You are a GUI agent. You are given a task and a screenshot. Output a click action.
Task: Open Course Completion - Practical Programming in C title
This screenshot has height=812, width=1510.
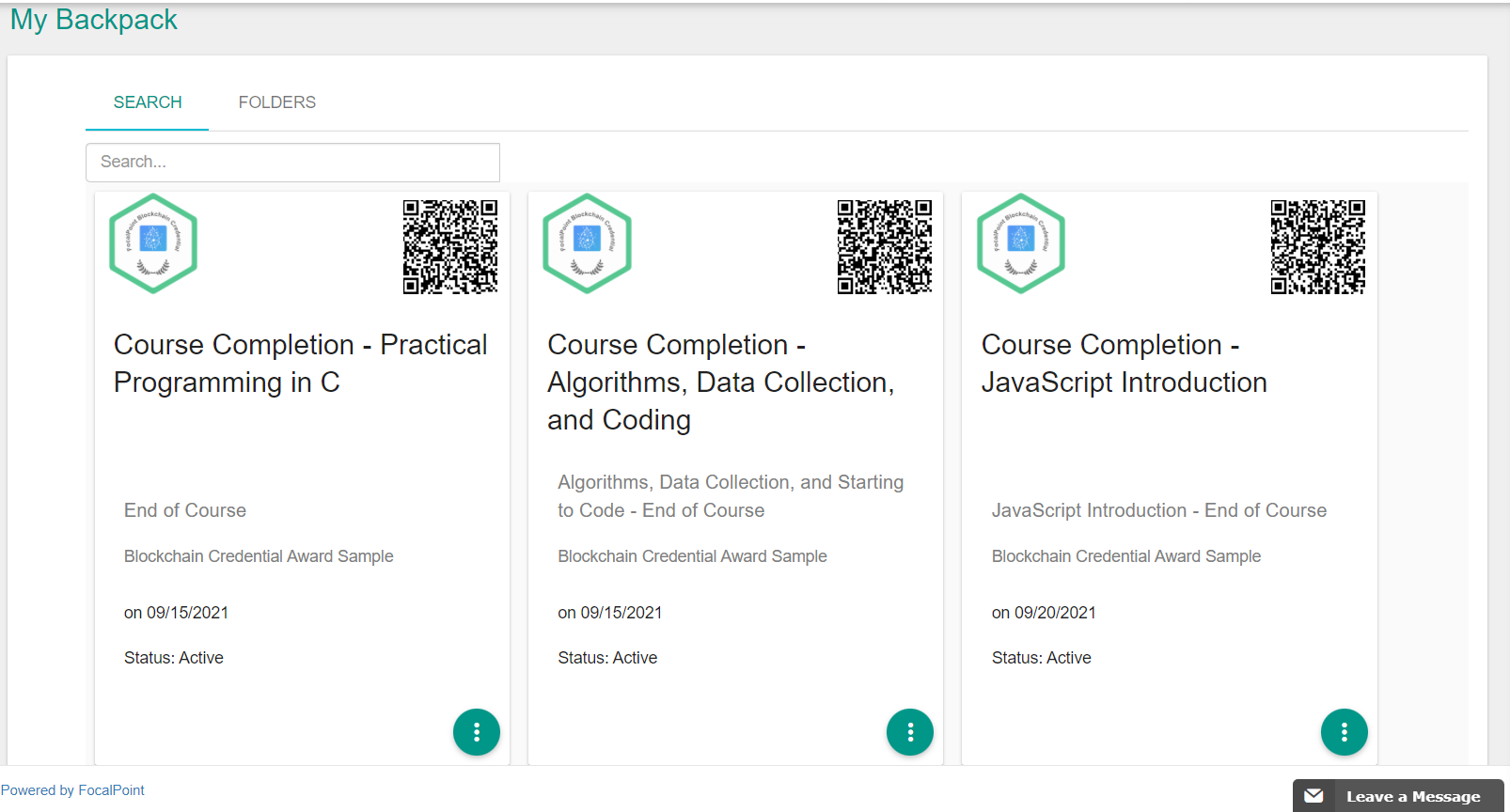(300, 364)
